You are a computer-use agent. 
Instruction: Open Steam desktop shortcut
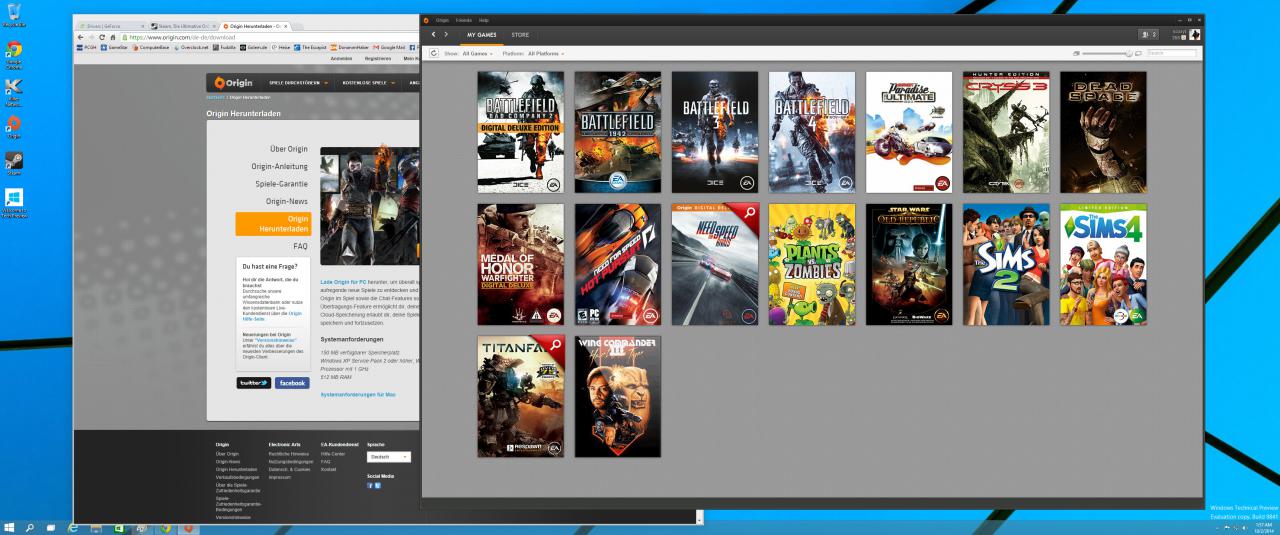click(13, 164)
